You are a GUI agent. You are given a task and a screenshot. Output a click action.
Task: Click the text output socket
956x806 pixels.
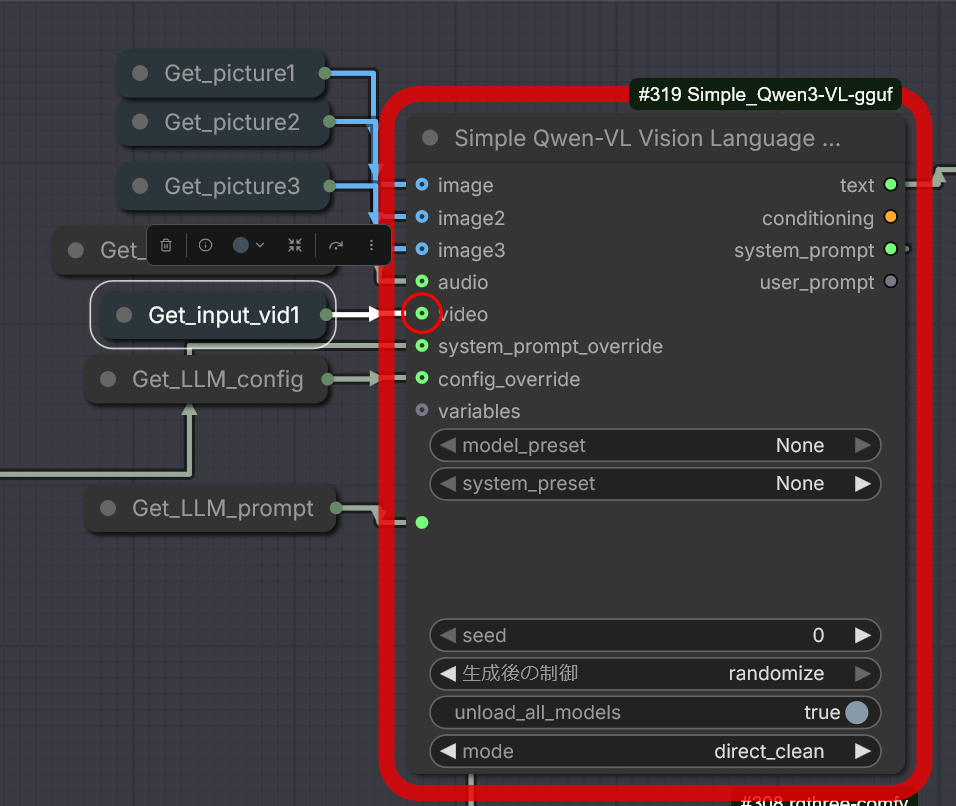(891, 184)
